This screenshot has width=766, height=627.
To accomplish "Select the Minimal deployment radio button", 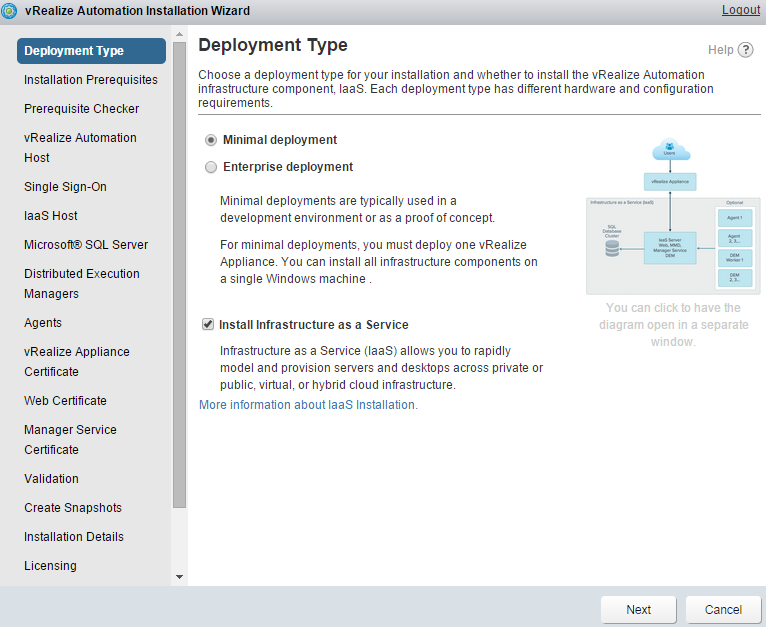I will 211,141.
